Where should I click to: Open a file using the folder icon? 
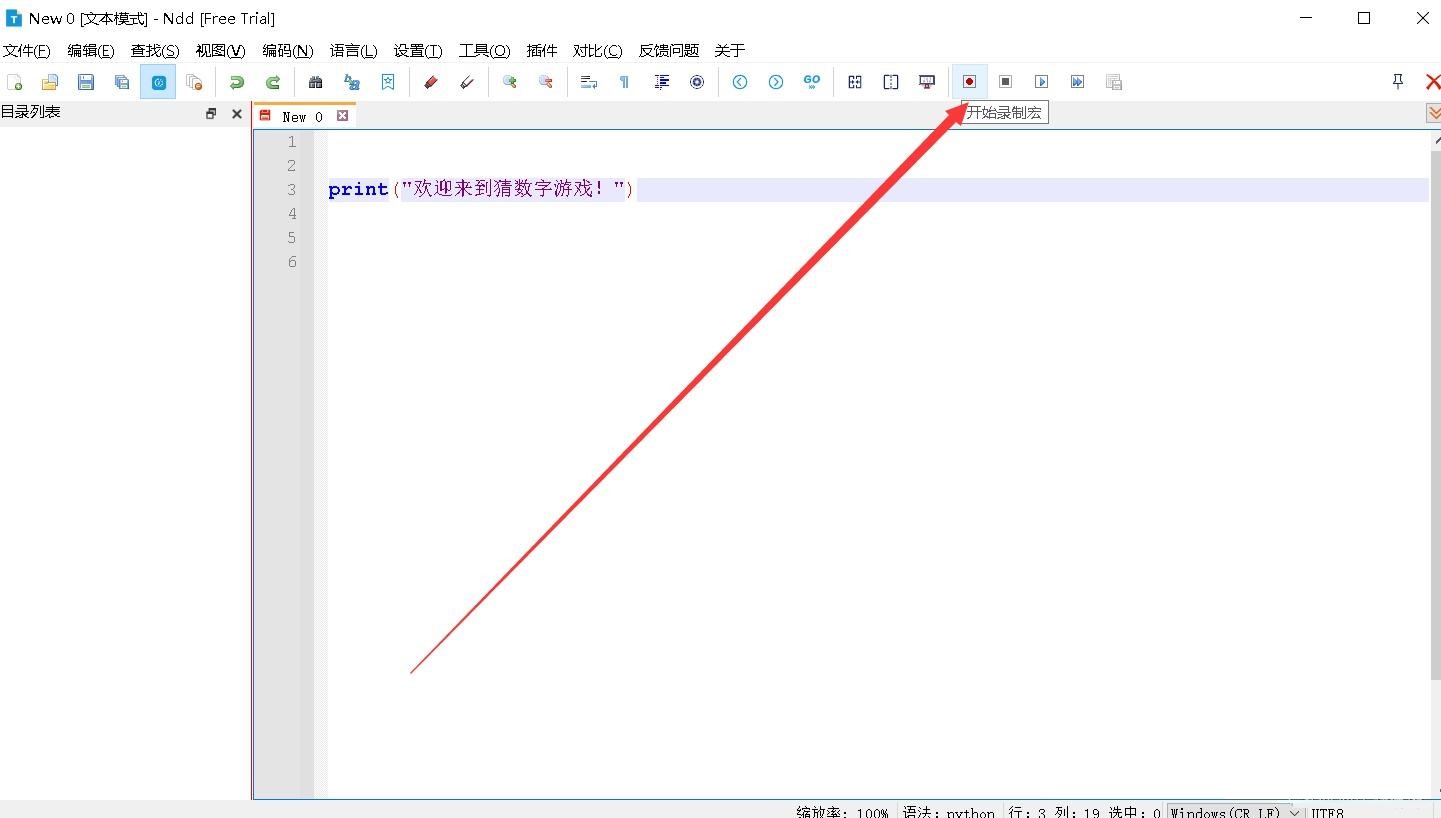coord(50,82)
